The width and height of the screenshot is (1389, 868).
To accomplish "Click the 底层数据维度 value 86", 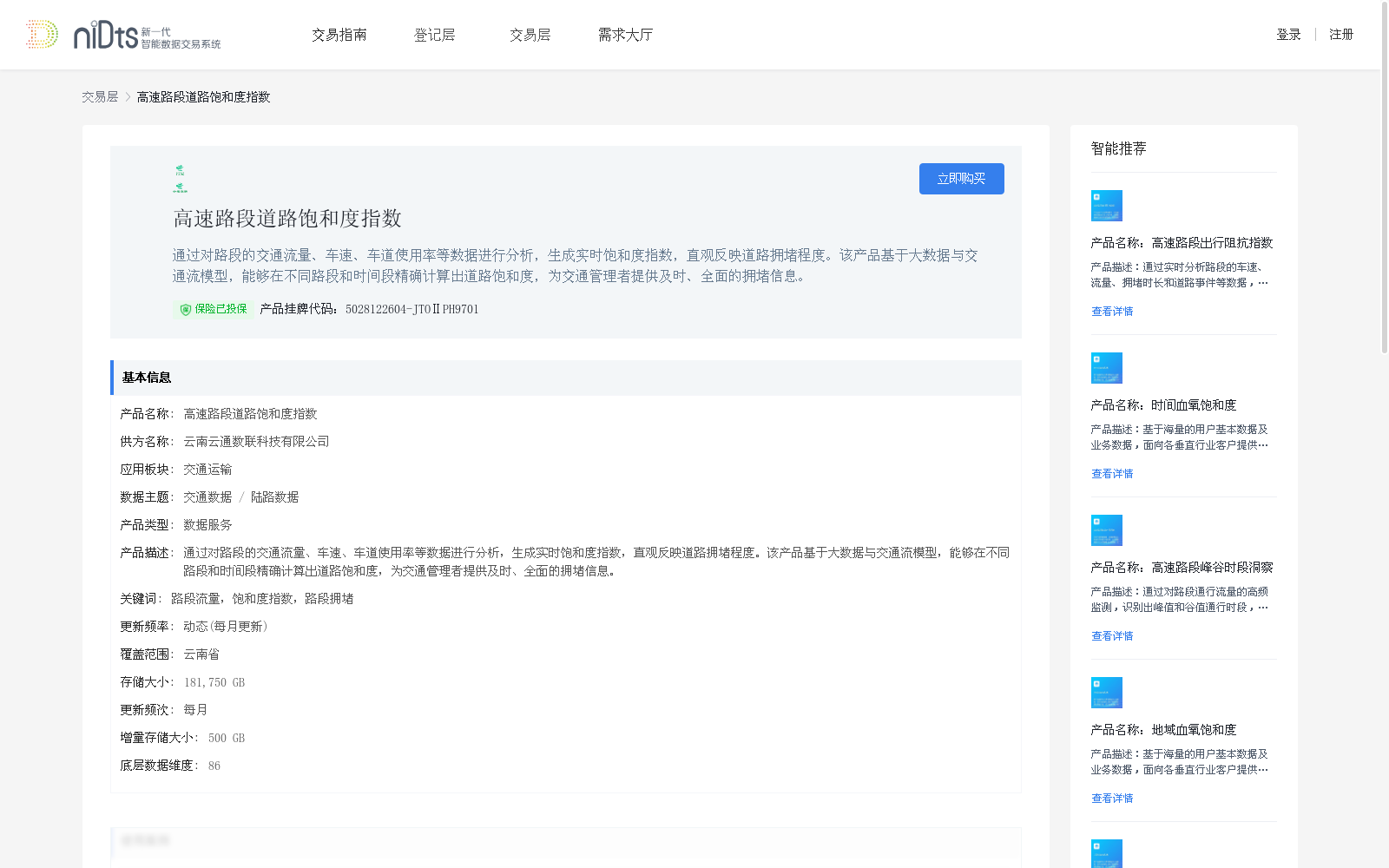I will [214, 766].
